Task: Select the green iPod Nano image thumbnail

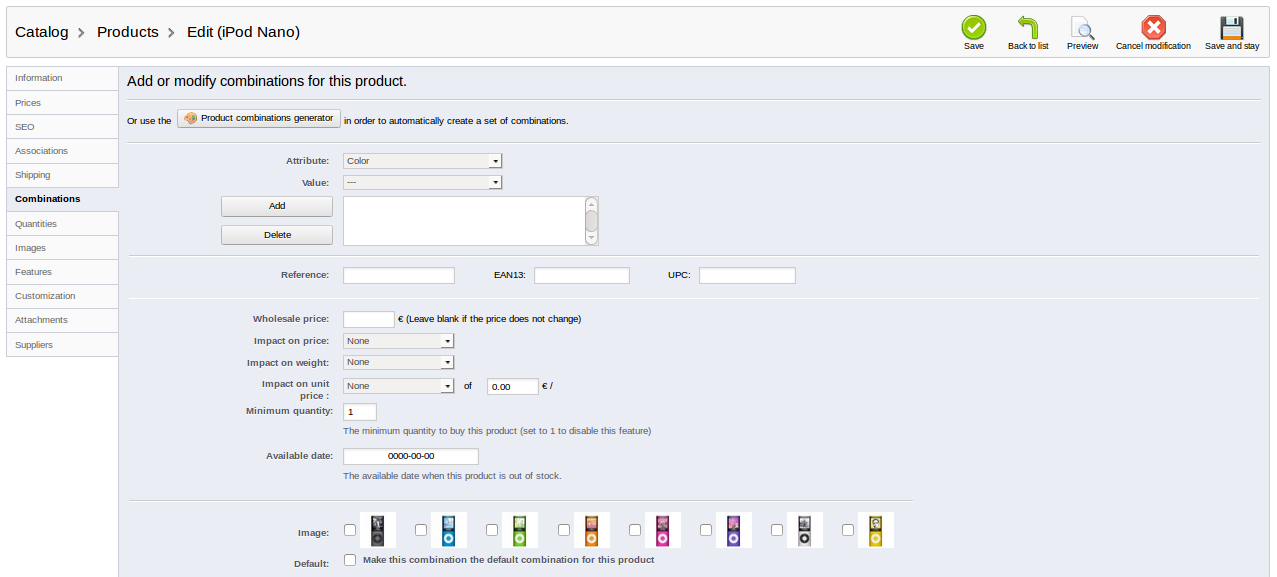Action: (x=520, y=530)
